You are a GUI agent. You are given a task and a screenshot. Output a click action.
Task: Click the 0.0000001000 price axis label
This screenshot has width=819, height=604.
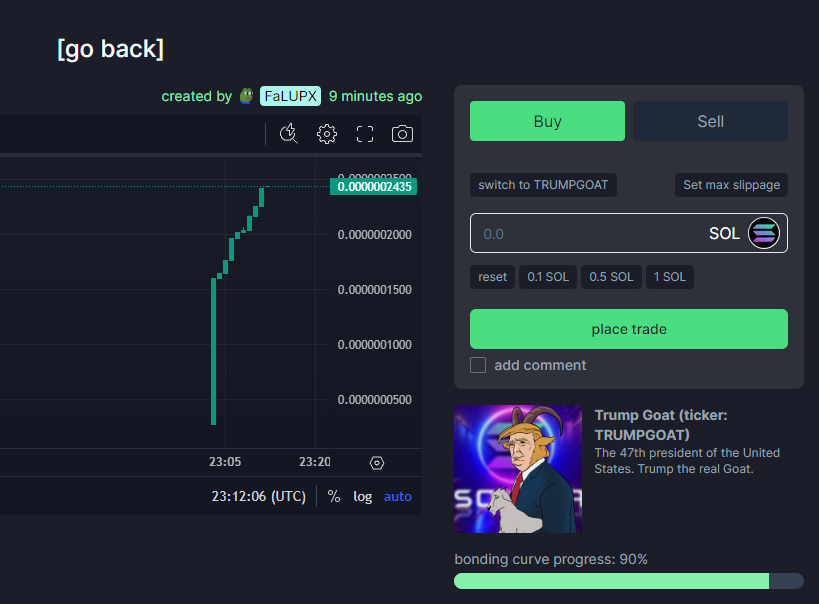[375, 344]
